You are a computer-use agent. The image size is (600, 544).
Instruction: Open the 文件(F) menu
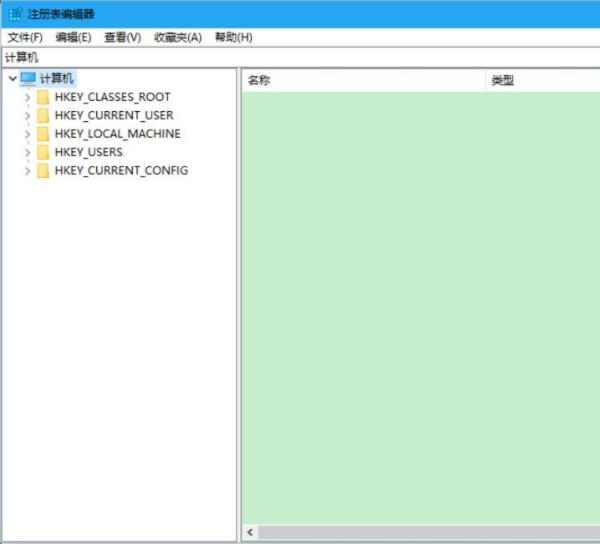[x=25, y=37]
